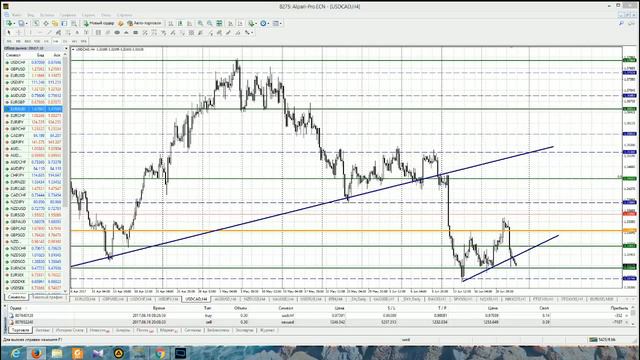Toggle the Terminal panel icon
Image resolution: width=640 pixels, height=360 pixels.
tap(64, 23)
